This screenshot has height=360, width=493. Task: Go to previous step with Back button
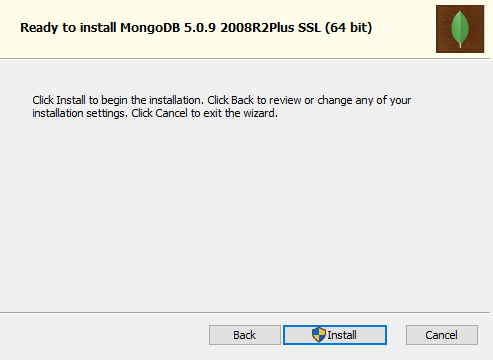(245, 335)
